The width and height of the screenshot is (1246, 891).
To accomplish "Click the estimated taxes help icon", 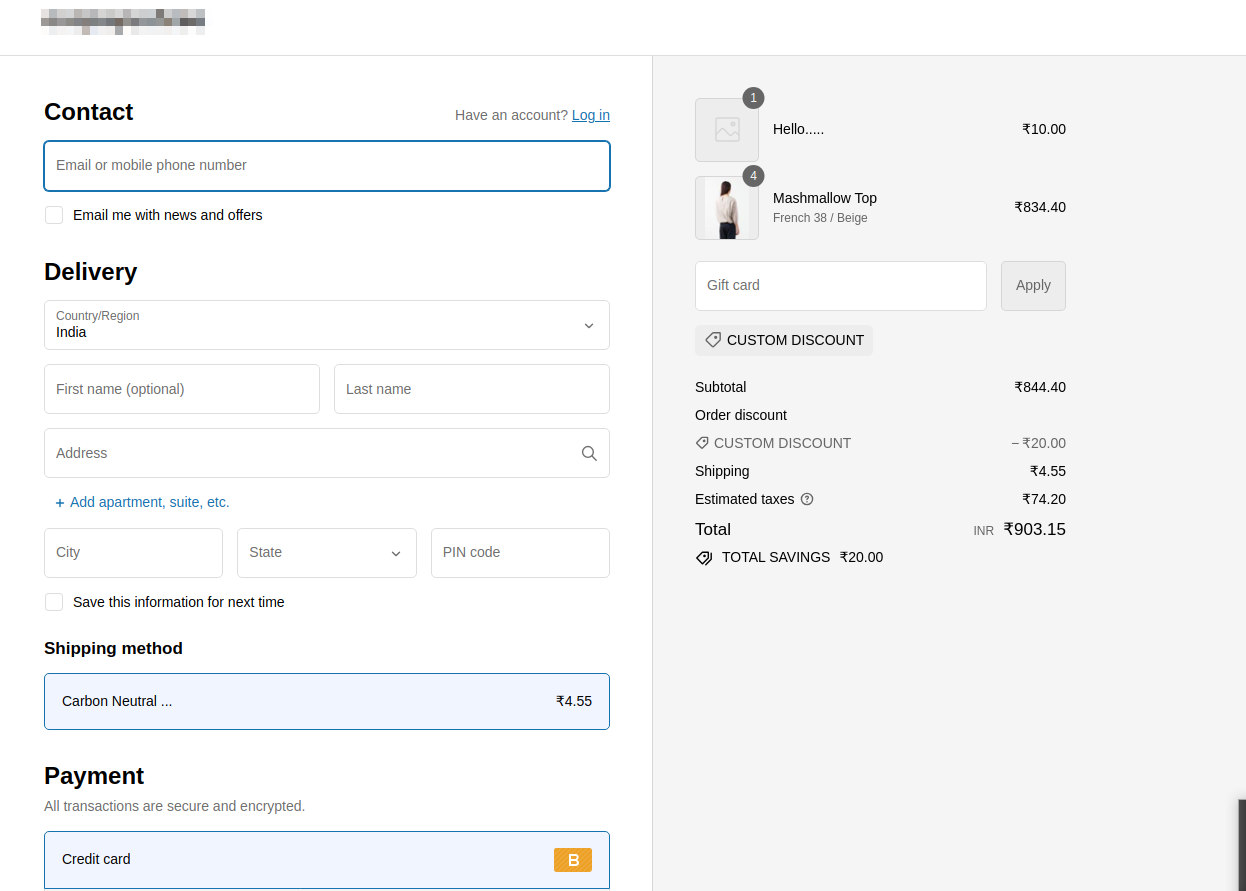I will click(x=807, y=499).
